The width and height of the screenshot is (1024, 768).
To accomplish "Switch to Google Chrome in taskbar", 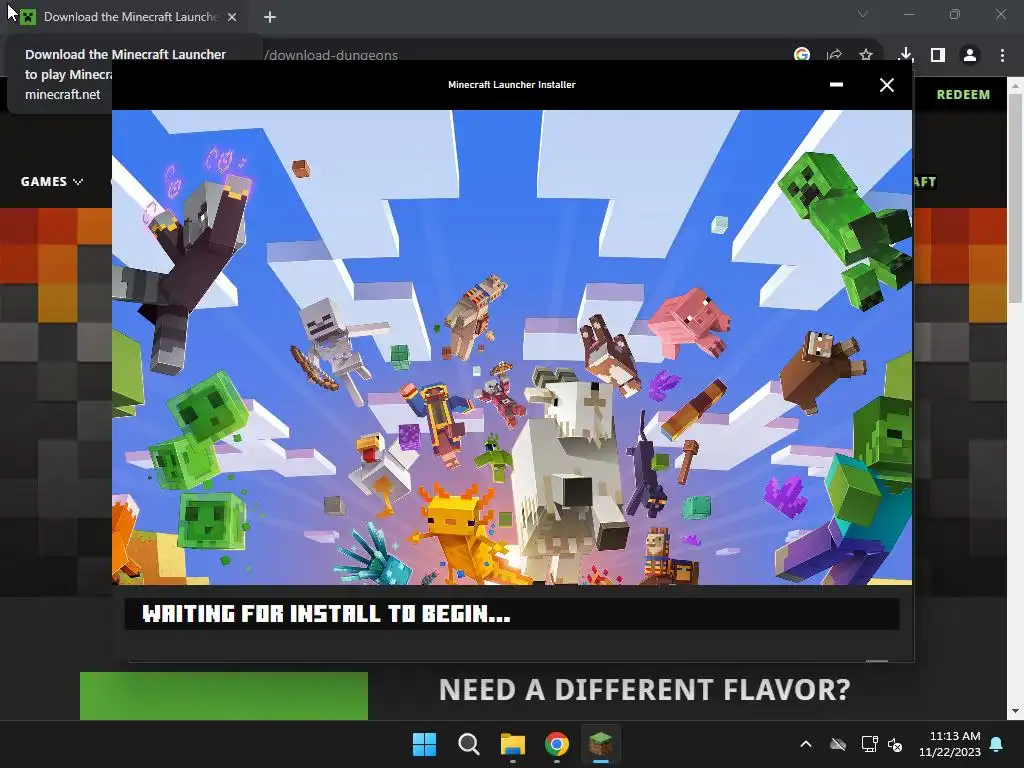I will (556, 744).
